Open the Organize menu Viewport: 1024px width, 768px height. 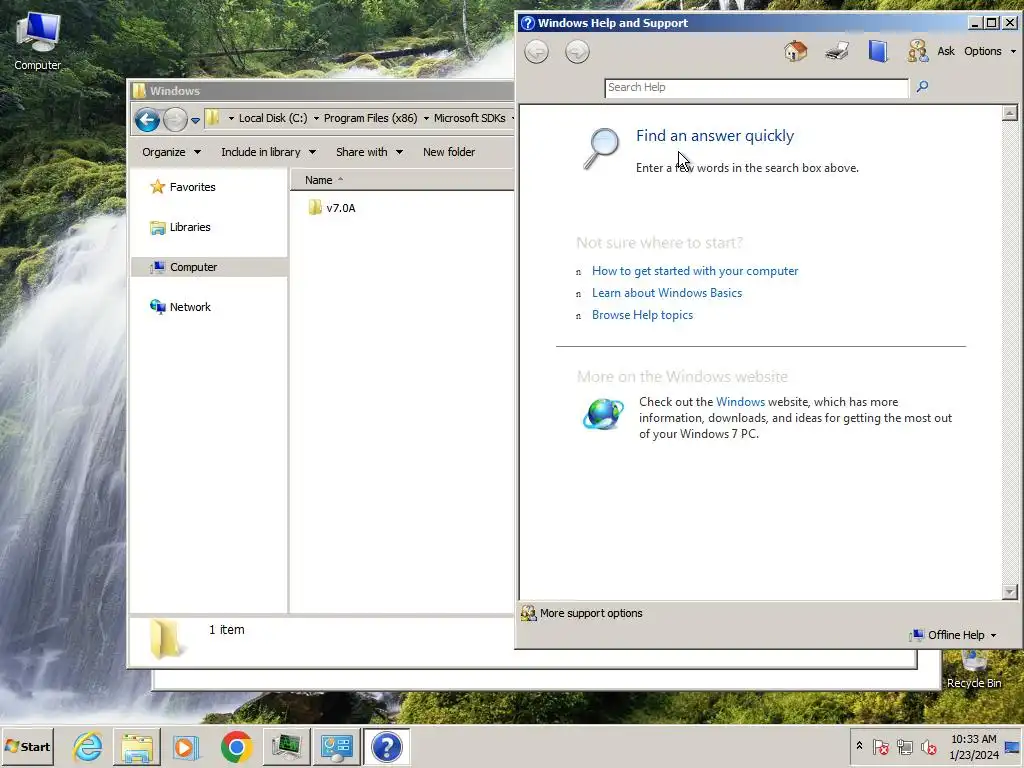(x=171, y=152)
